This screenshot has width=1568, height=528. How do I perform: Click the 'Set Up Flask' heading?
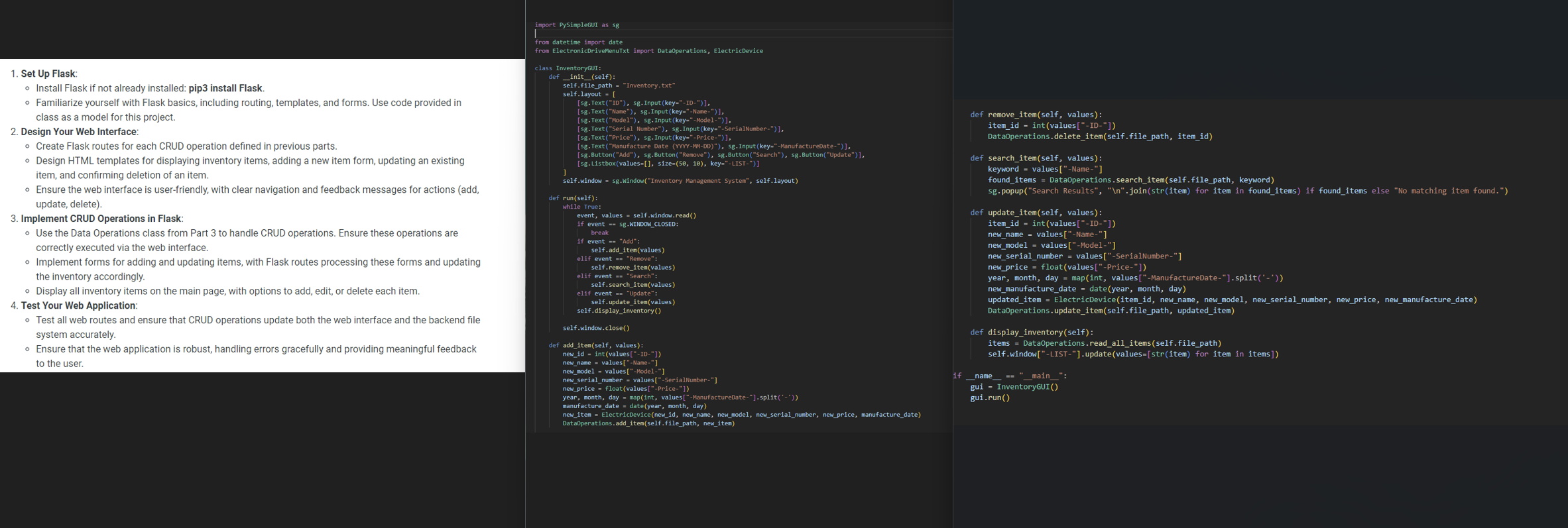48,74
